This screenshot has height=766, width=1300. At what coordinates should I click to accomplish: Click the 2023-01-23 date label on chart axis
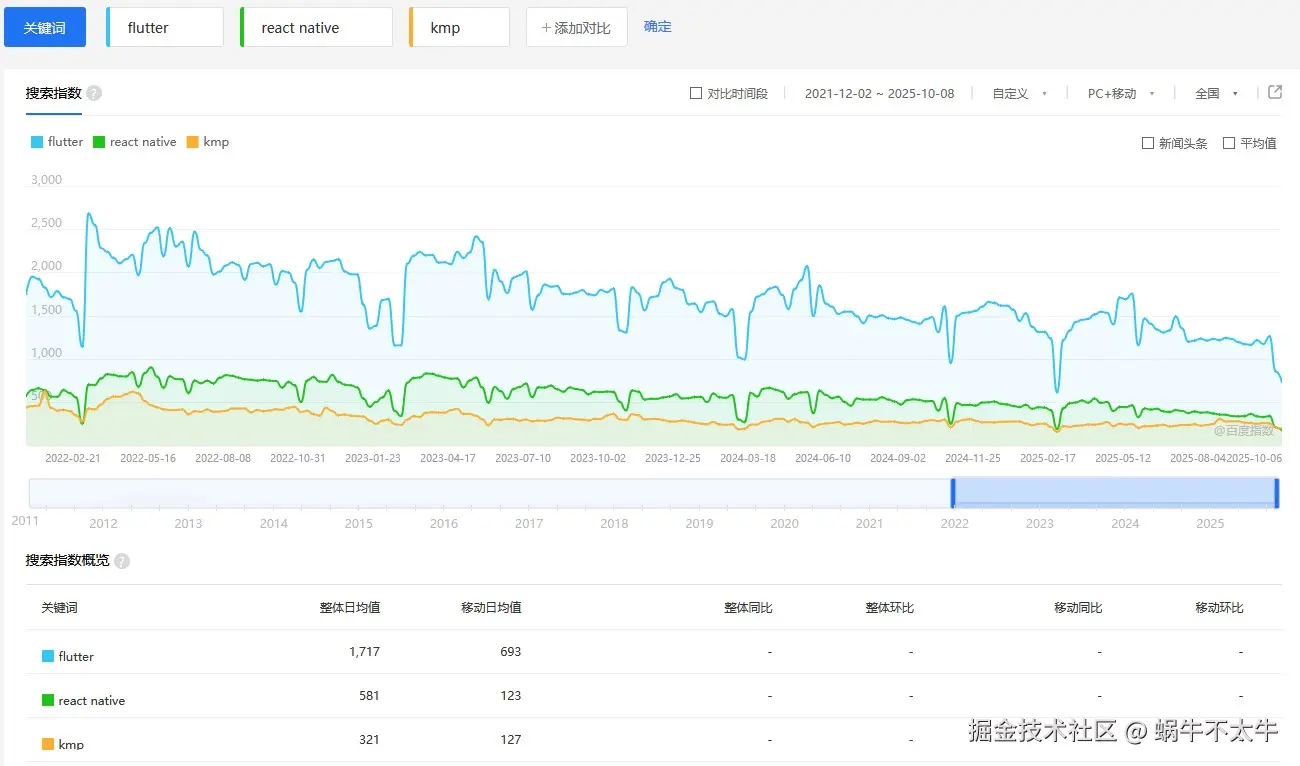pyautogui.click(x=373, y=458)
